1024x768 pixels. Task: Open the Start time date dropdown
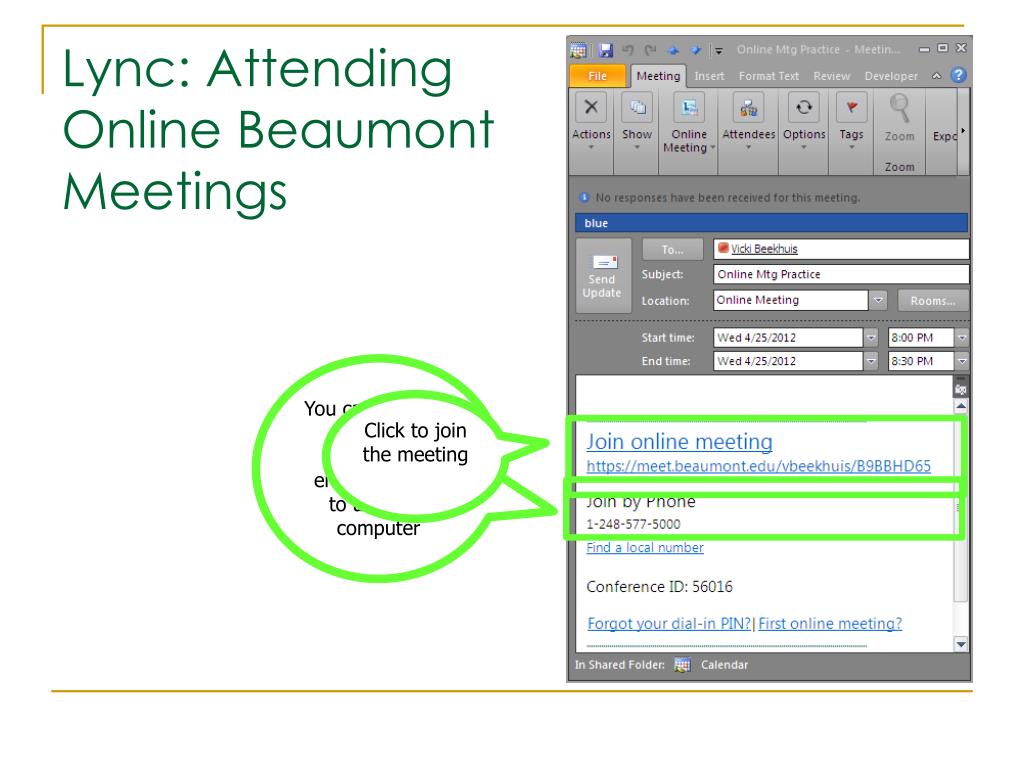pyautogui.click(x=871, y=338)
